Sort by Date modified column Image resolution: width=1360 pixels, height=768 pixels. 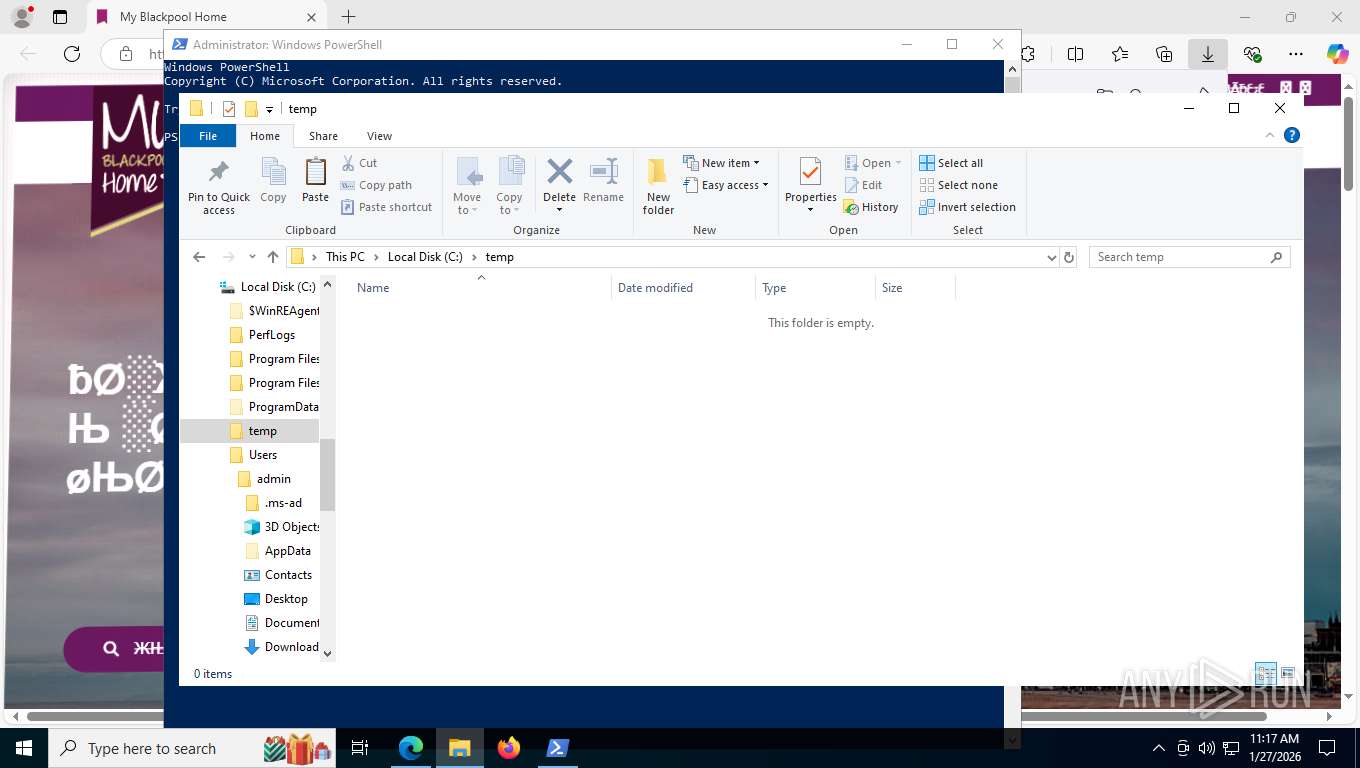(683, 287)
